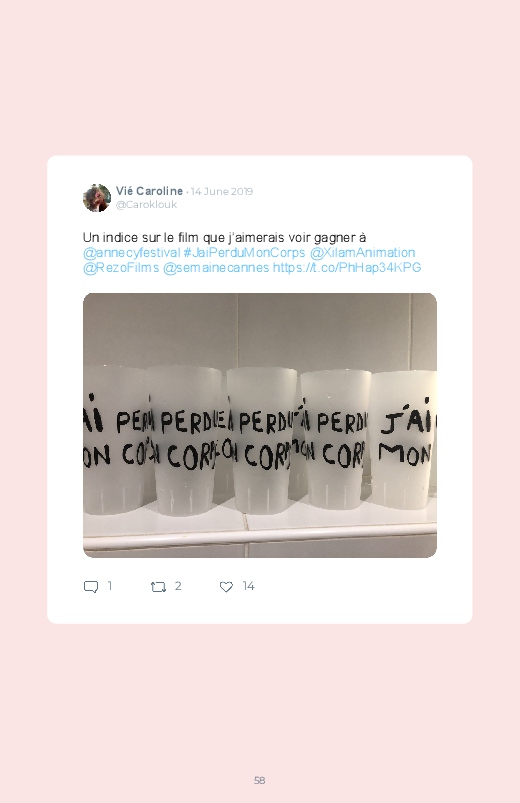
Task: Open Vié Caroline's profile avatar
Action: 97,198
